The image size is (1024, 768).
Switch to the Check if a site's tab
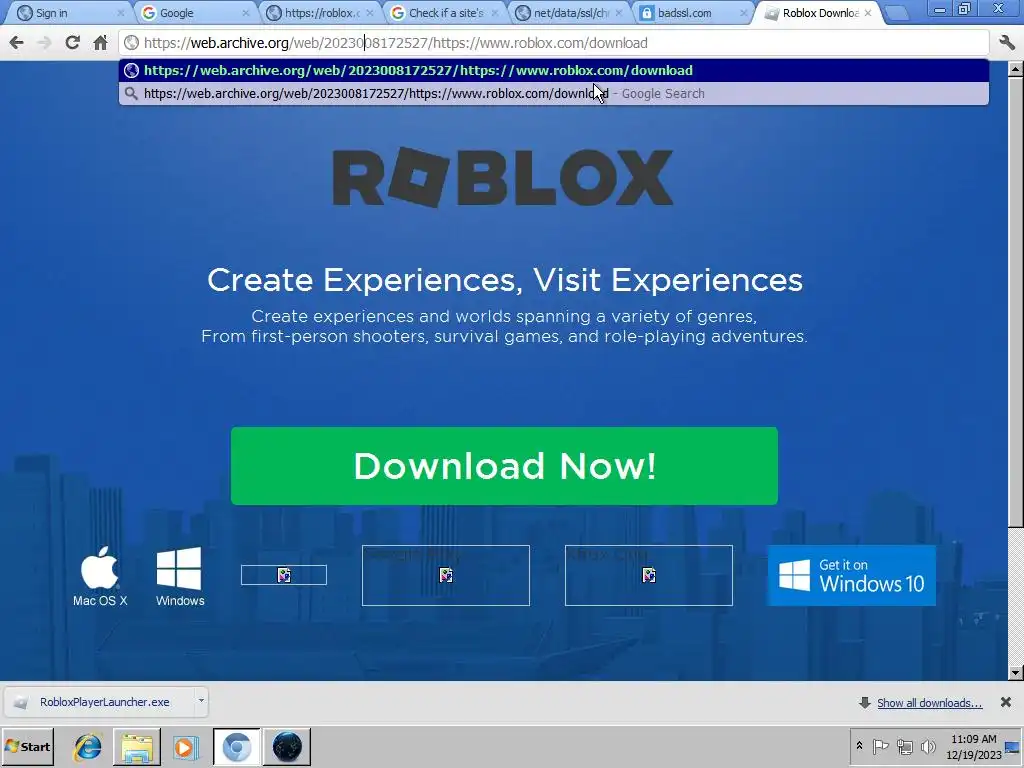(x=443, y=13)
